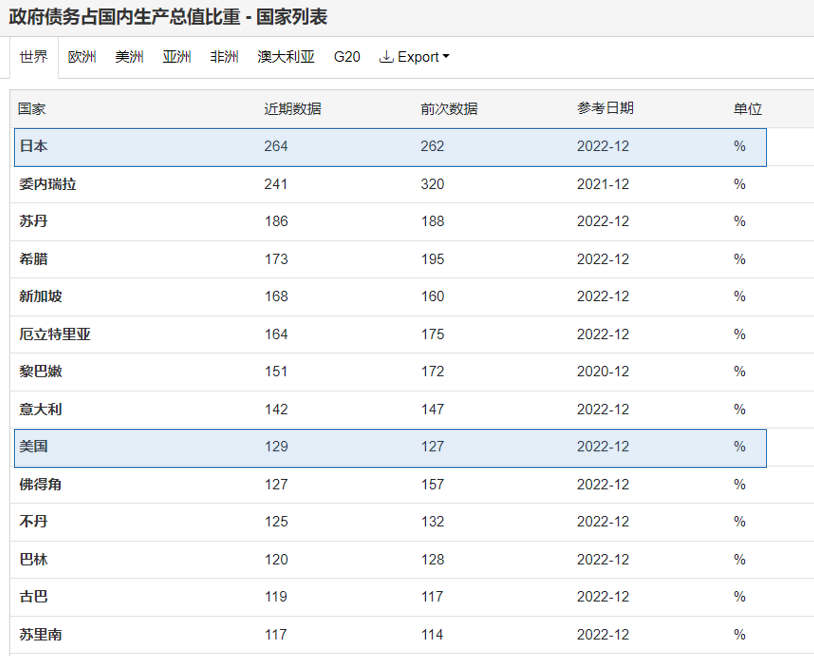814x656 pixels.
Task: Select the 欧洲 tab
Action: [82, 57]
